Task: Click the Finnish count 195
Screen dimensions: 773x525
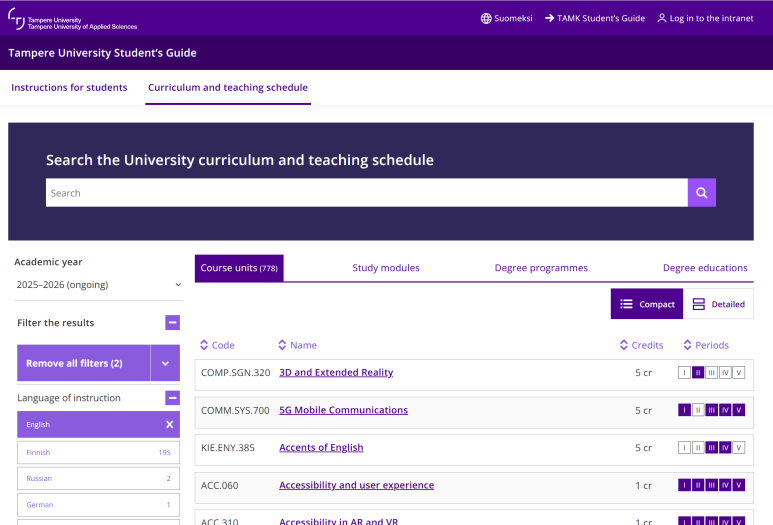Action: click(165, 453)
